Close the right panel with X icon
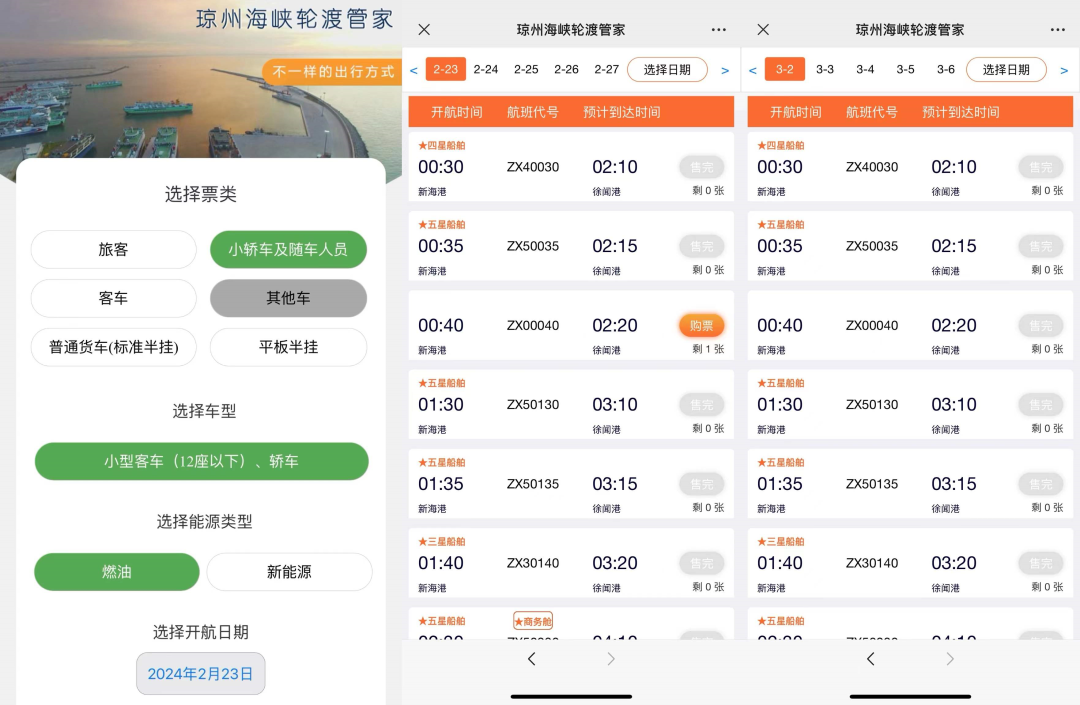 click(x=763, y=30)
